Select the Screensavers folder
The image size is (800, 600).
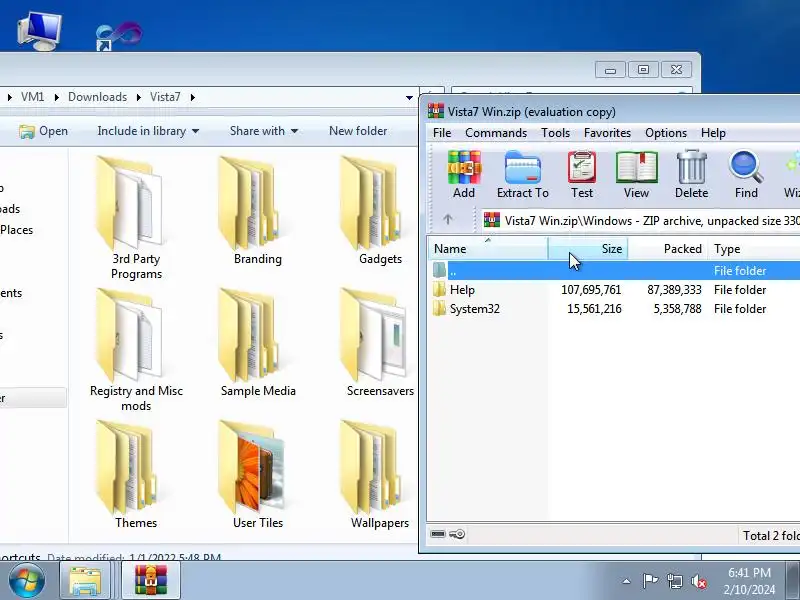click(380, 343)
